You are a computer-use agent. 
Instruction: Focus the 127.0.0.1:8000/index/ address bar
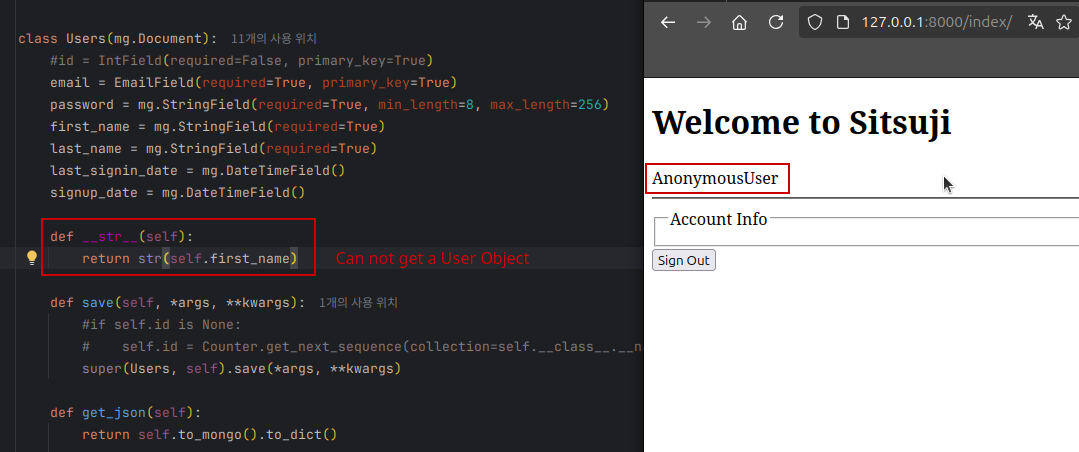[922, 22]
